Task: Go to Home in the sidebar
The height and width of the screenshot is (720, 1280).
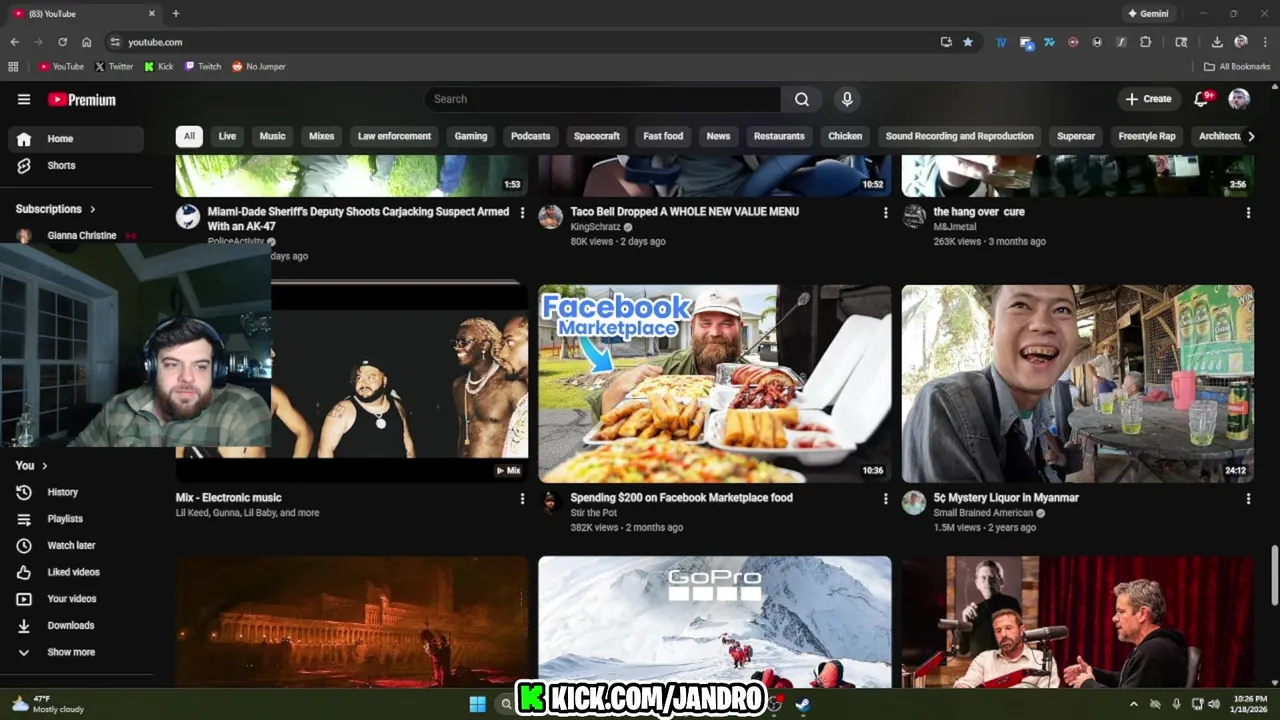Action: [x=76, y=139]
